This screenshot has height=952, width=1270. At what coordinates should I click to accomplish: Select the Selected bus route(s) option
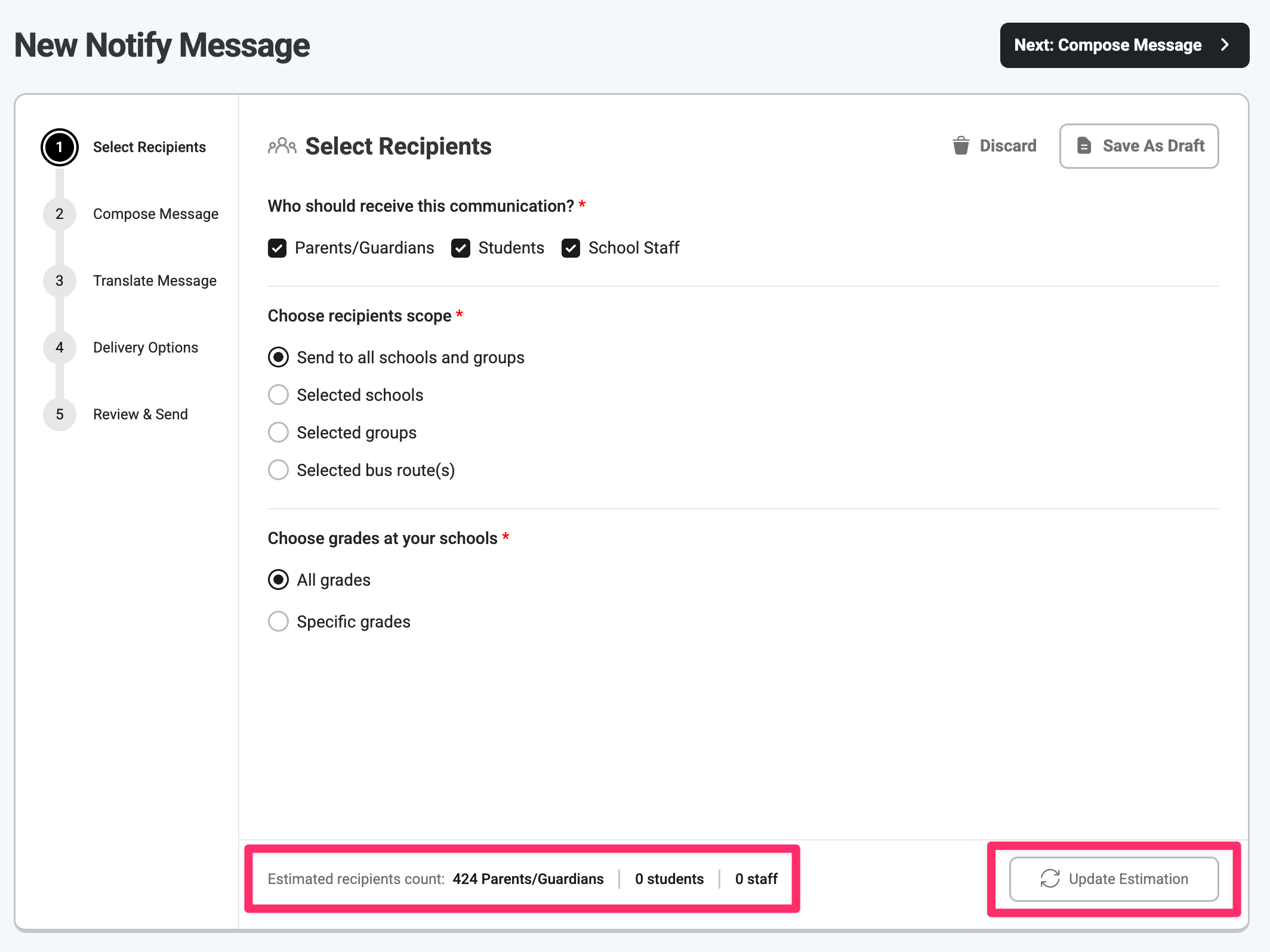pos(278,470)
